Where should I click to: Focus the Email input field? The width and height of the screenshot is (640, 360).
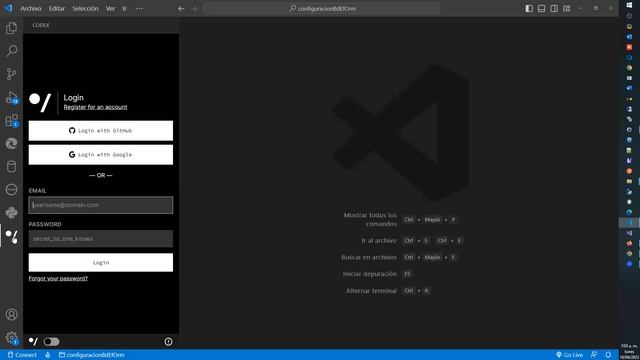[101, 205]
